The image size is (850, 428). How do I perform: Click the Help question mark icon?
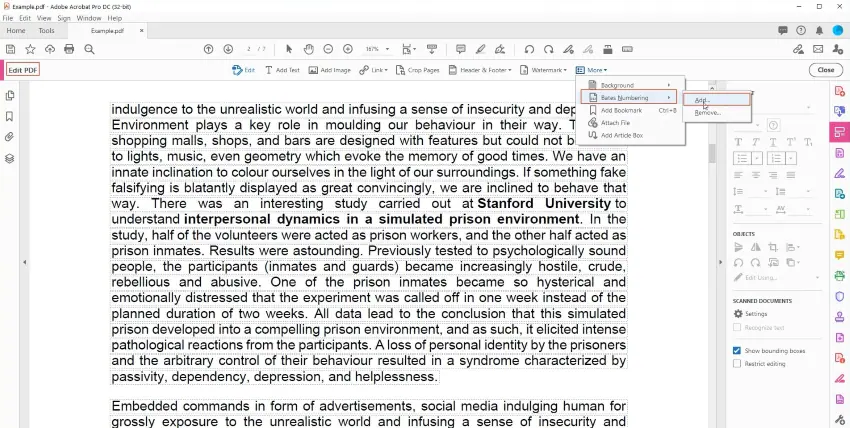tap(801, 30)
